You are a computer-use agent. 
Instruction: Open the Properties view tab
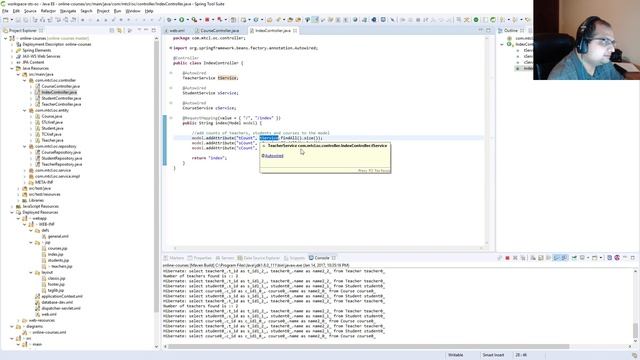point(199,258)
